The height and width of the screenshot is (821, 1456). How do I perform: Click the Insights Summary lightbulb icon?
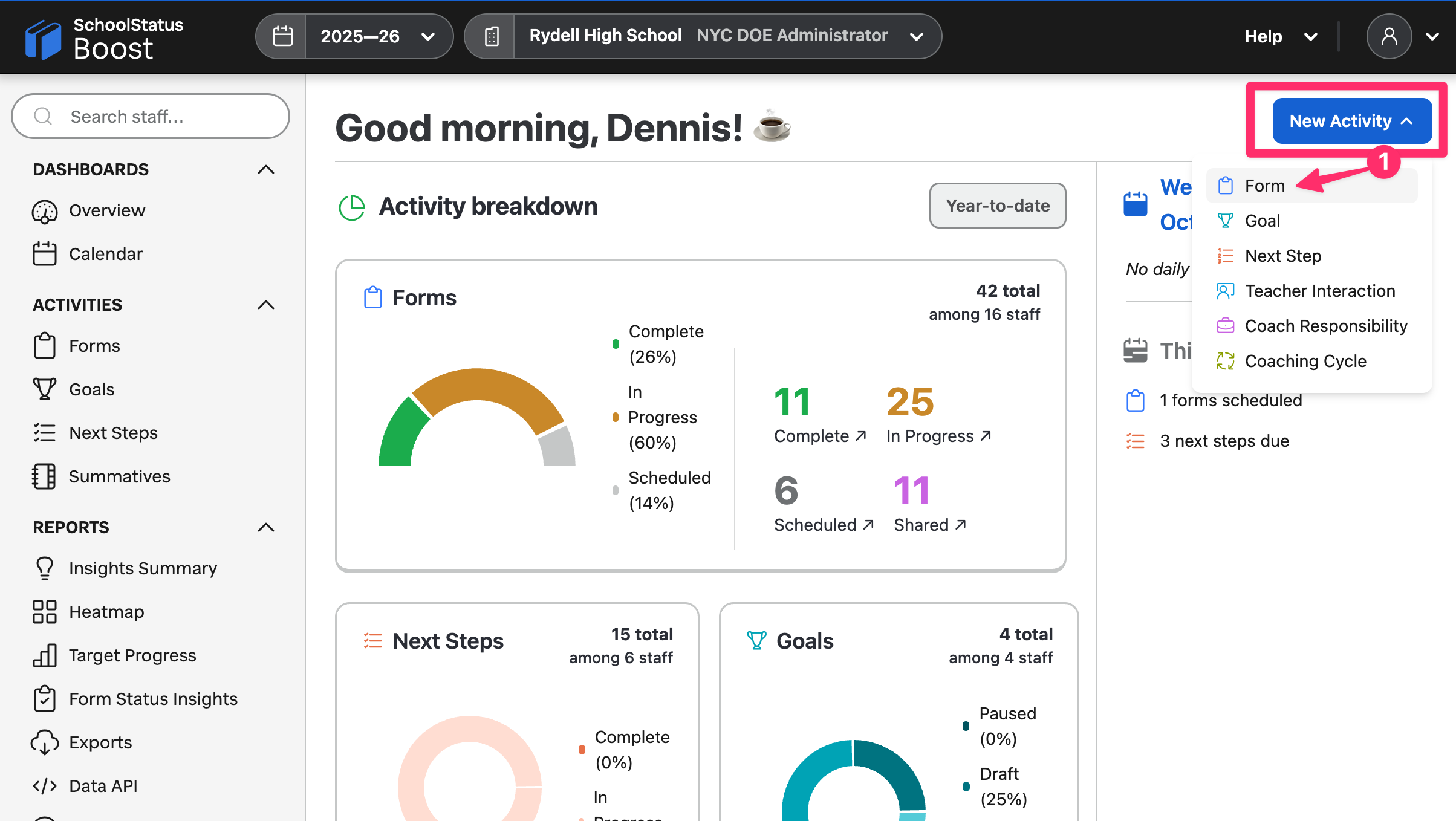coord(45,568)
